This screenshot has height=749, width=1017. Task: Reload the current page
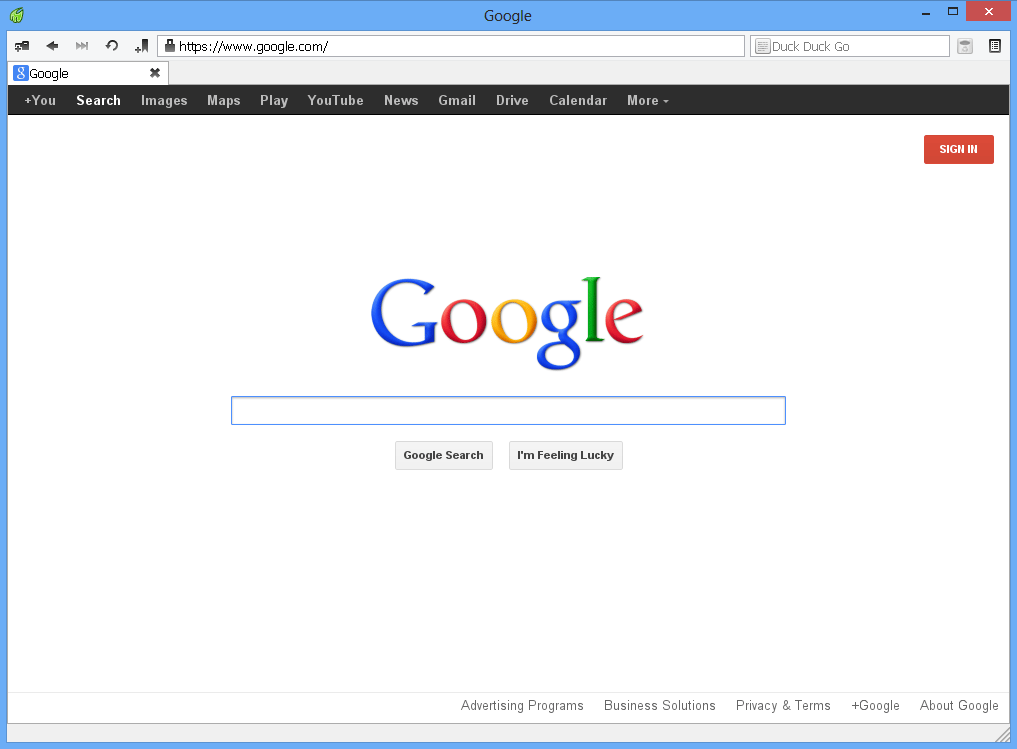pyautogui.click(x=112, y=46)
